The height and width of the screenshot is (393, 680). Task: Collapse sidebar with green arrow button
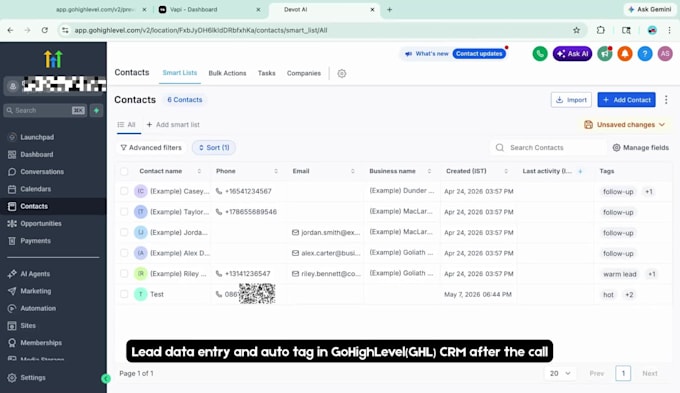click(106, 379)
